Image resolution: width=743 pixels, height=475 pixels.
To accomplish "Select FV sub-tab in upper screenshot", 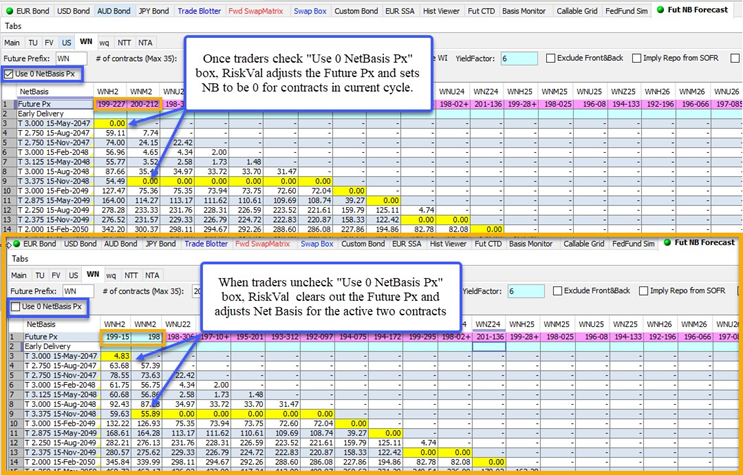I will click(x=49, y=43).
